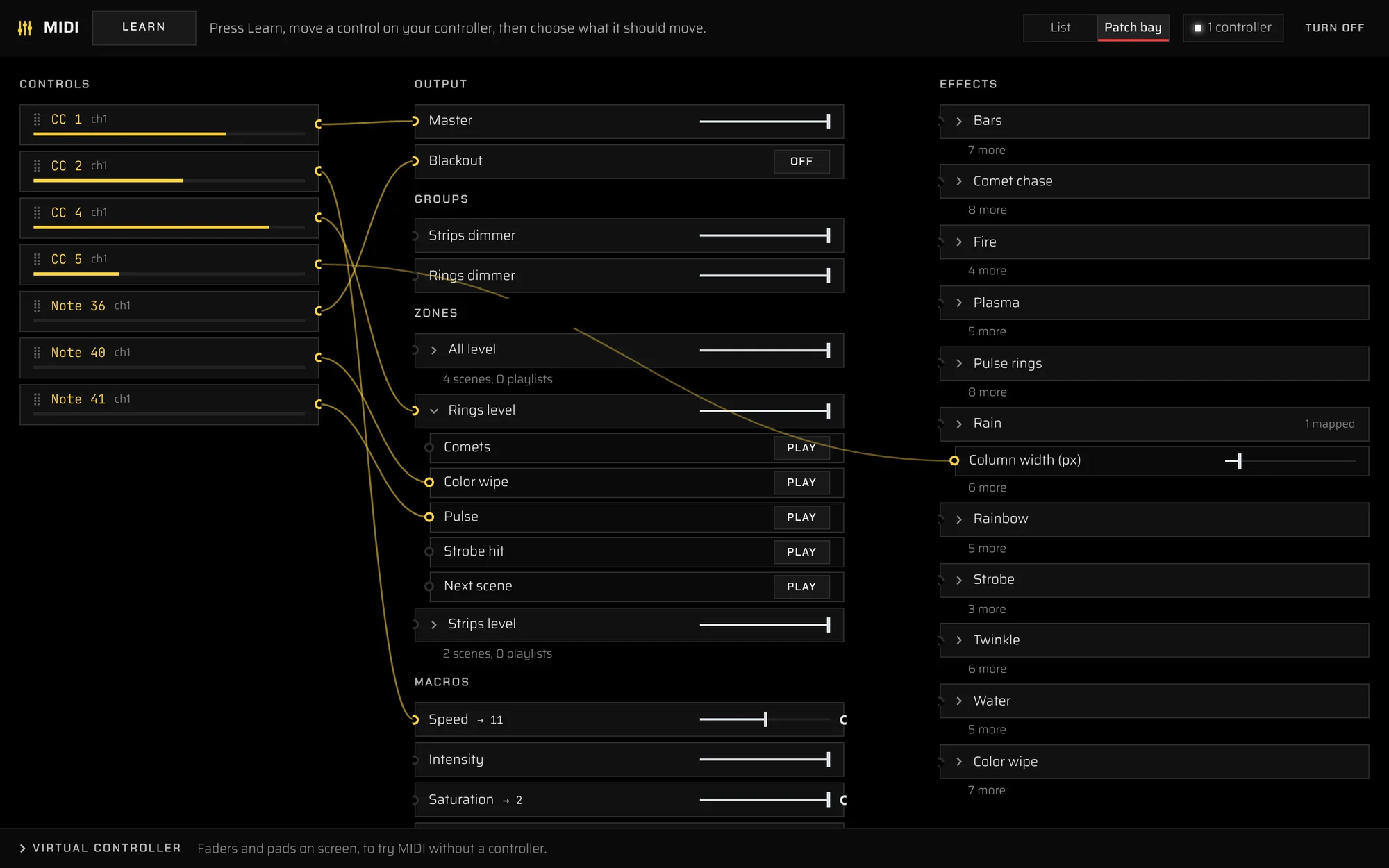Expand the Twinkle effect

[959, 640]
